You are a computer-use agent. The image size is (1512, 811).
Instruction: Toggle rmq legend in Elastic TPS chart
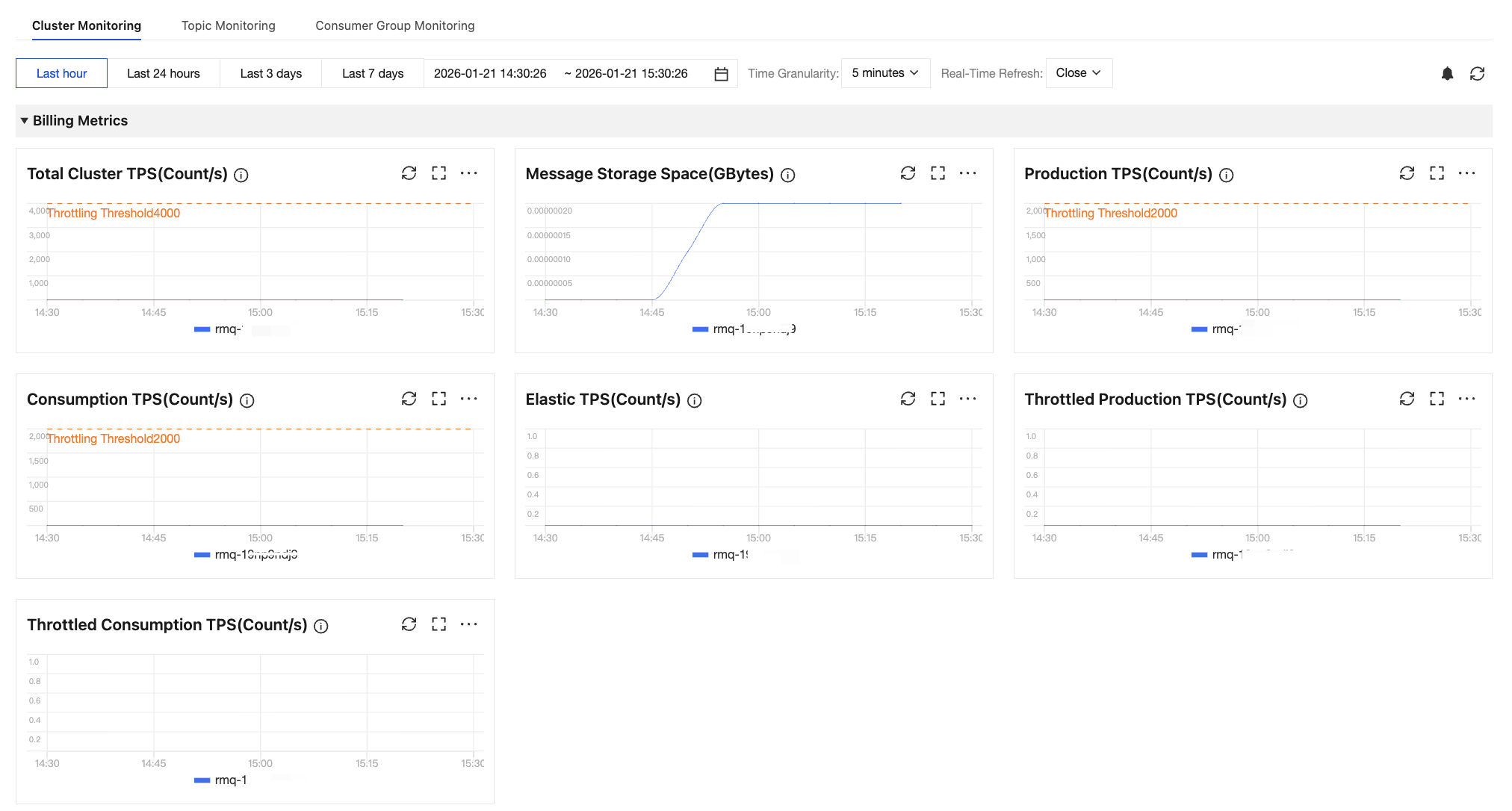pyautogui.click(x=721, y=555)
